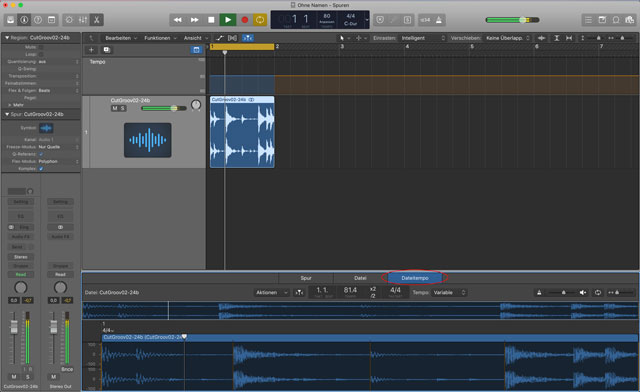Click the editor preview speaker button
This screenshot has width=640, height=392.
click(x=583, y=292)
